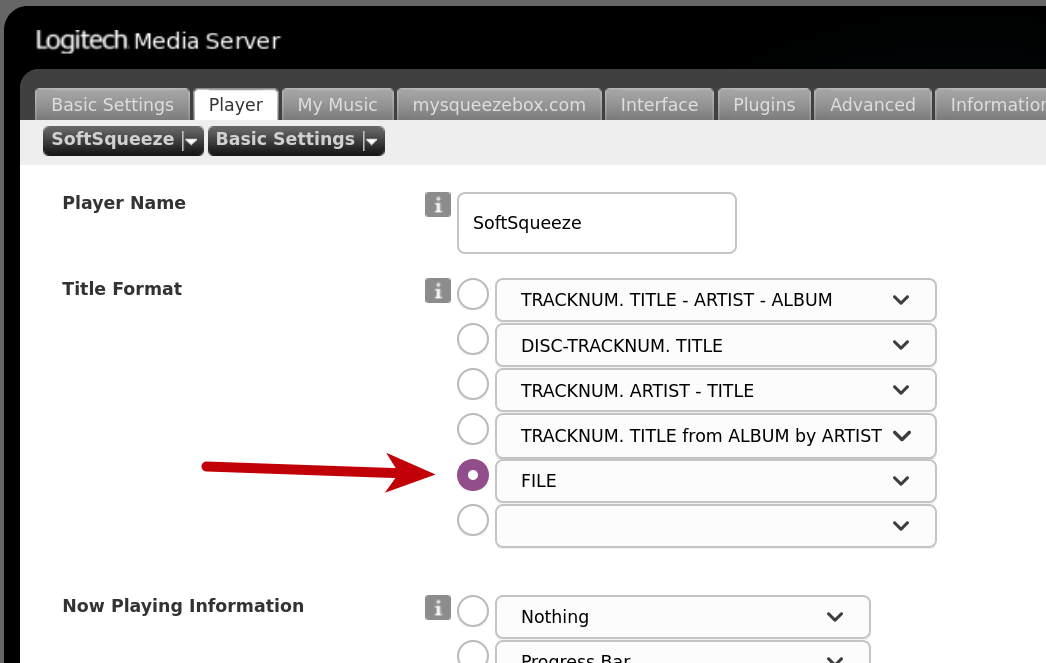
Task: Click the Player Name text field
Action: pyautogui.click(x=596, y=223)
